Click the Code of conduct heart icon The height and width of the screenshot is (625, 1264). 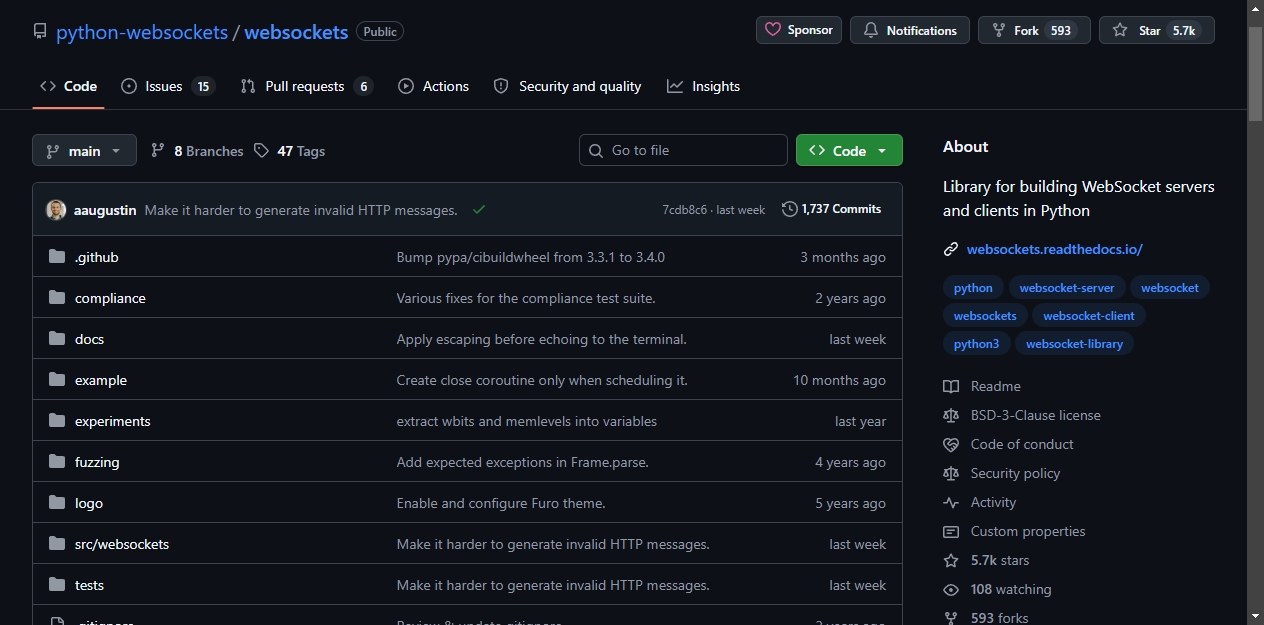(951, 444)
